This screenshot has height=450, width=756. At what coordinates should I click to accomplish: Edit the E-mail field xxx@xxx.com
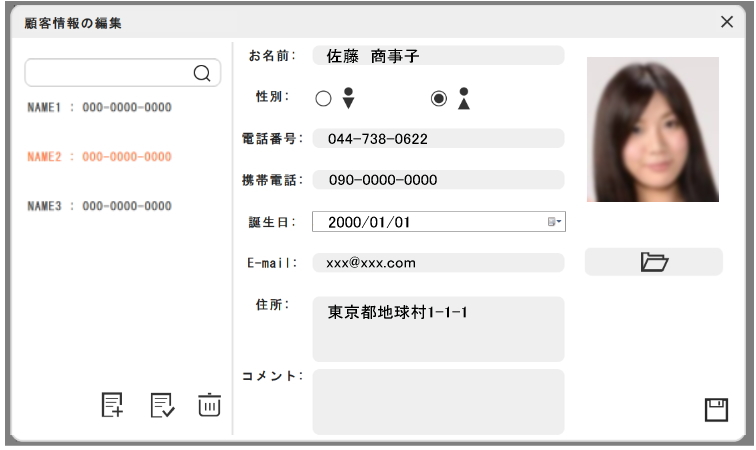(x=438, y=263)
